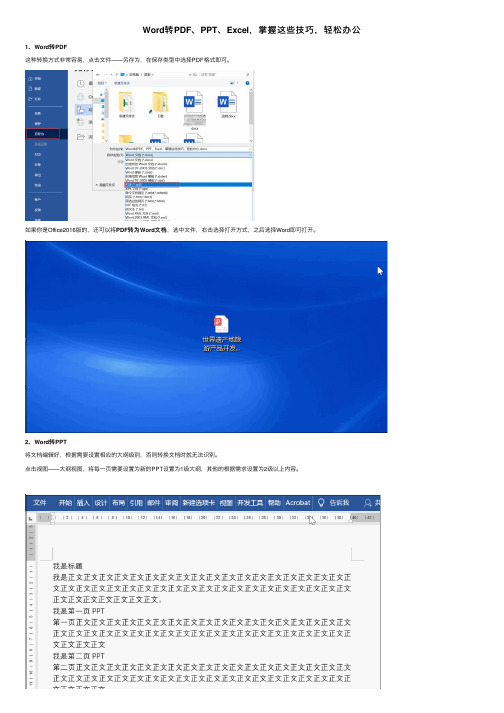Click the tab-stop selector at the ruler corner
This screenshot has height=713, width=504.
pyautogui.click(x=30, y=518)
